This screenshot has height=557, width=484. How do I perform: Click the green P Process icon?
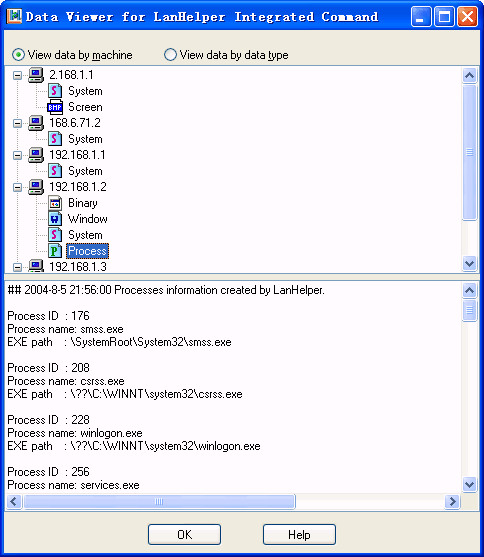(55, 251)
